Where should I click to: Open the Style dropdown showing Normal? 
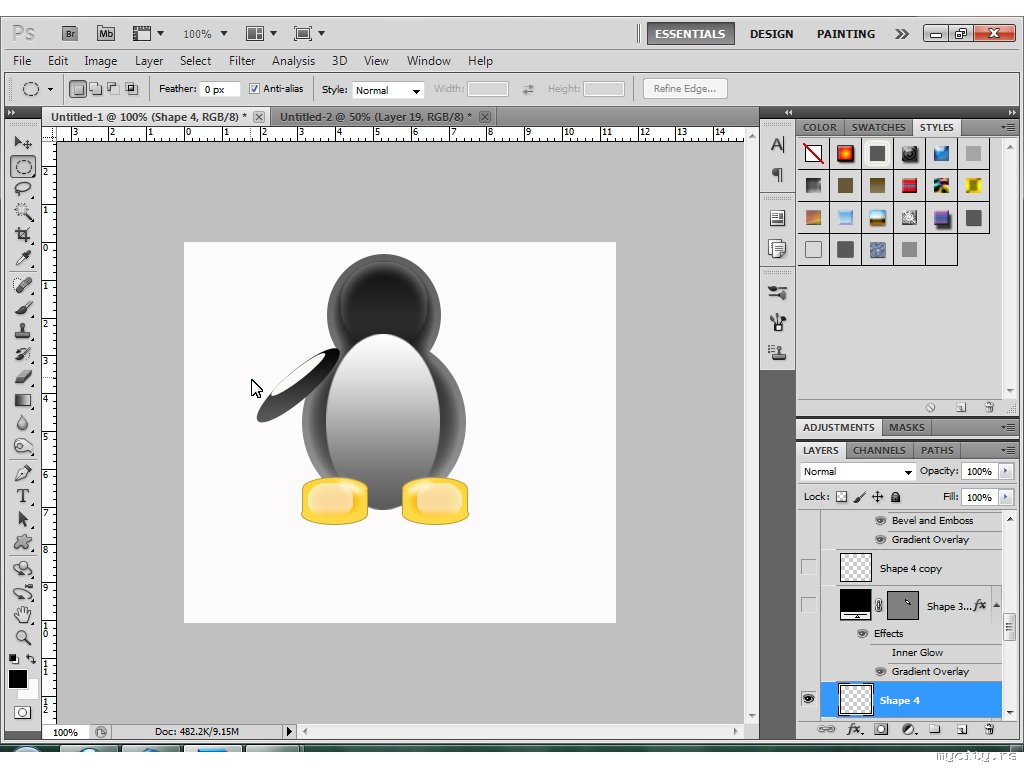pos(388,90)
